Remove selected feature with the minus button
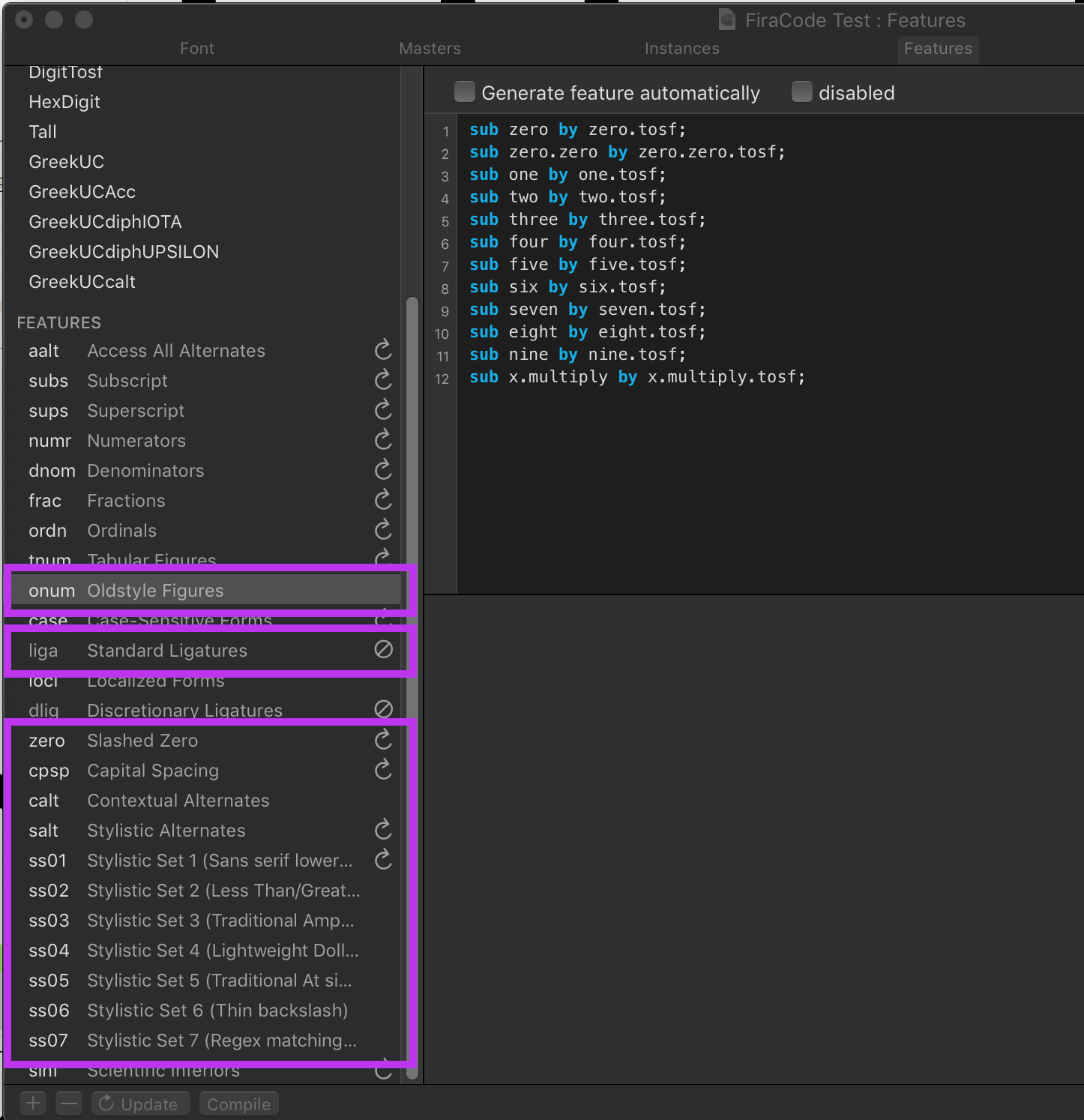 pos(69,1103)
